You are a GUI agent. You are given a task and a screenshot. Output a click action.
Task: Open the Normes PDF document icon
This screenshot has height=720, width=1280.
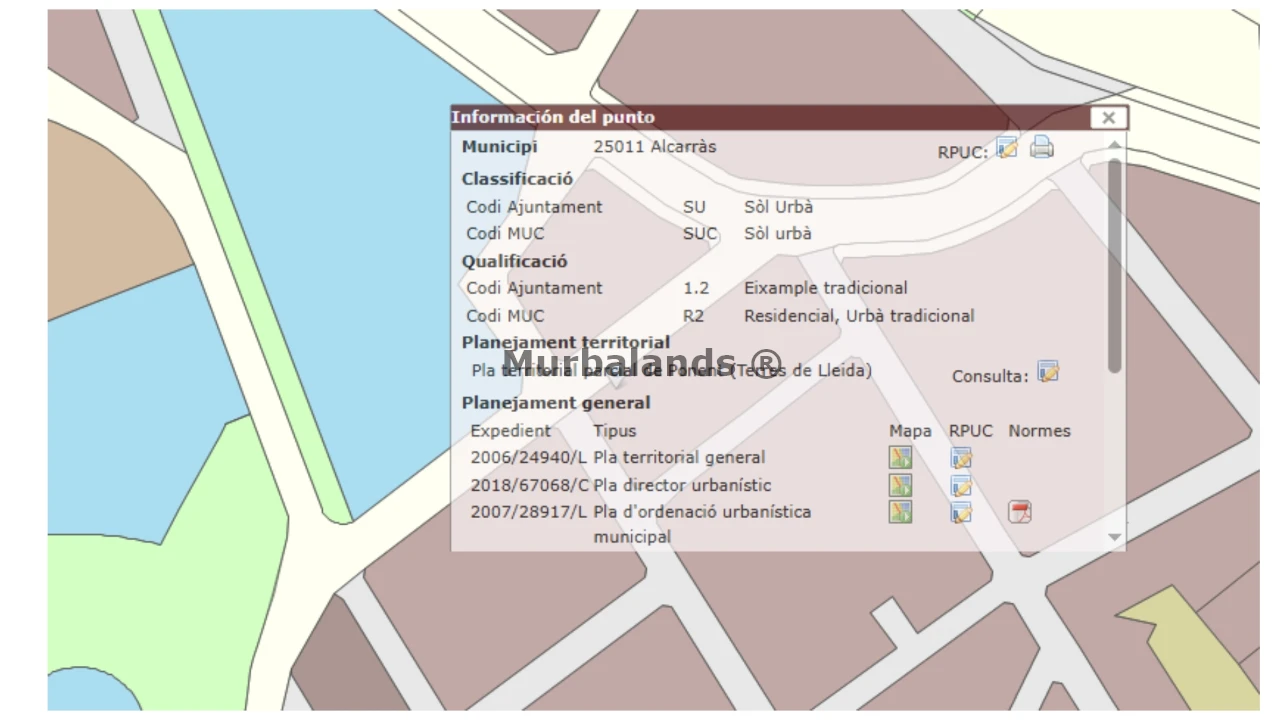pos(1020,512)
